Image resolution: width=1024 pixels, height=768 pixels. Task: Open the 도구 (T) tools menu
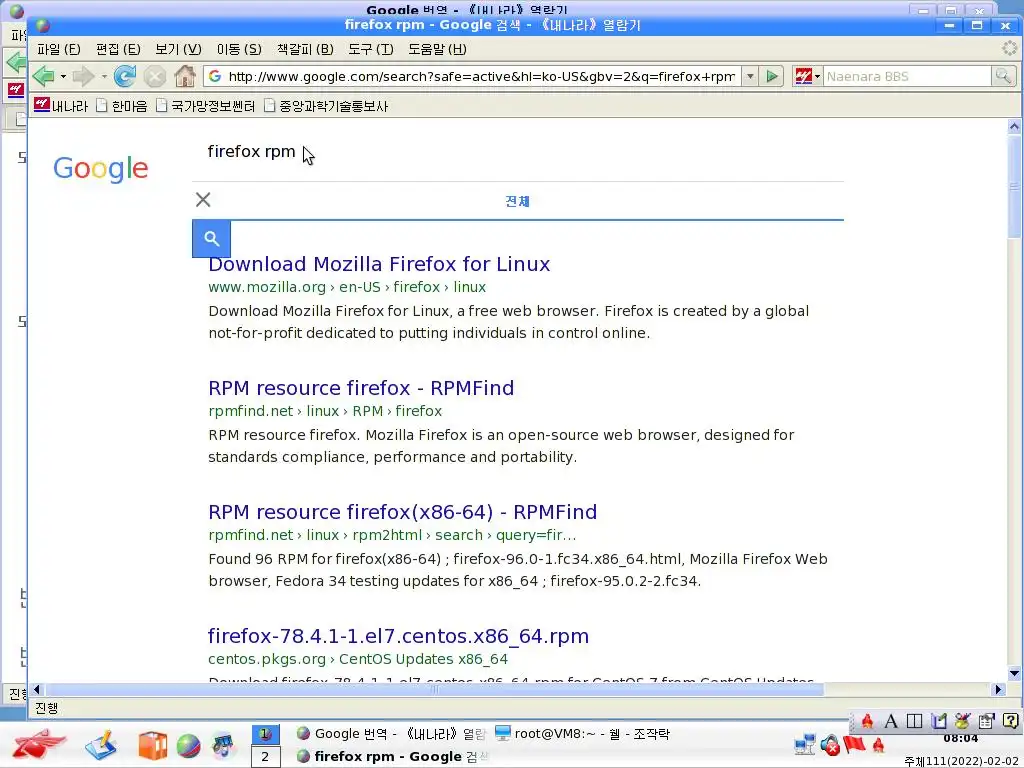[371, 49]
